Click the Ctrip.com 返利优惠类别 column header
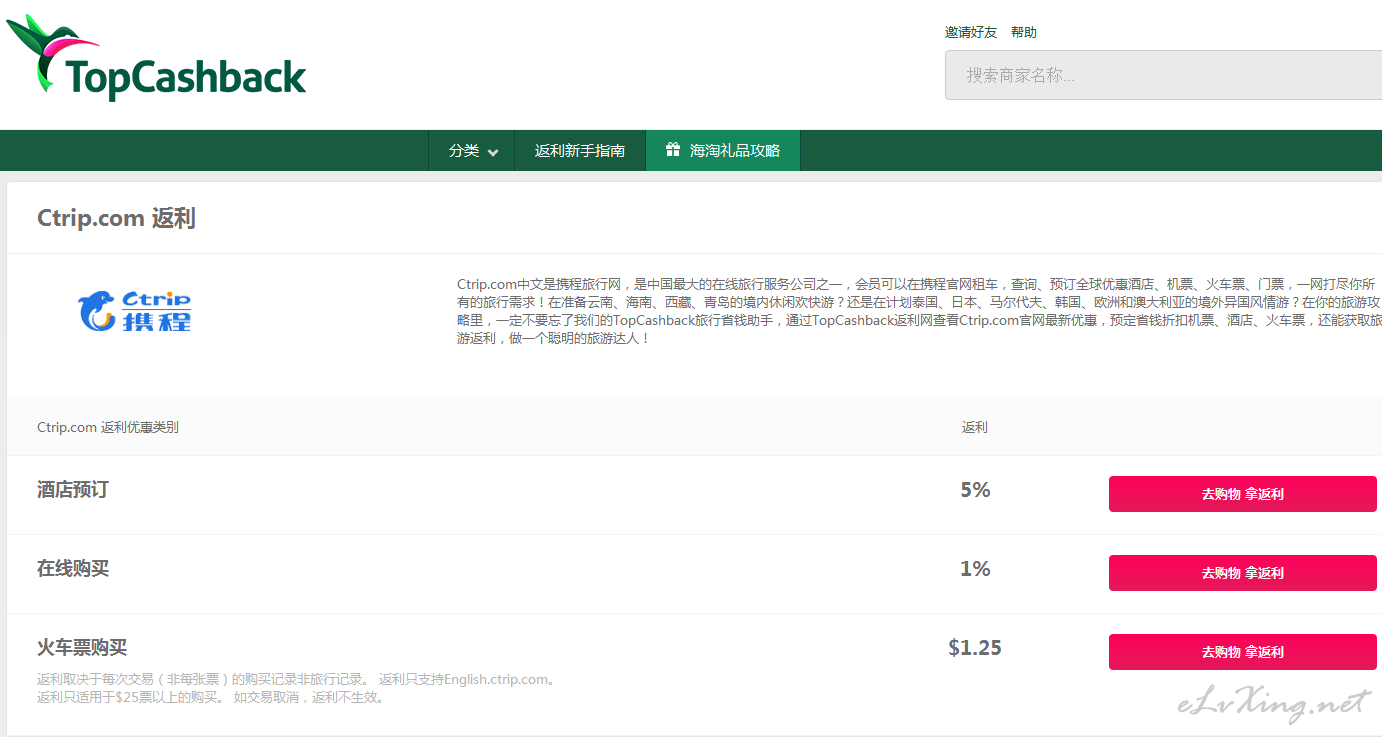 [x=108, y=427]
